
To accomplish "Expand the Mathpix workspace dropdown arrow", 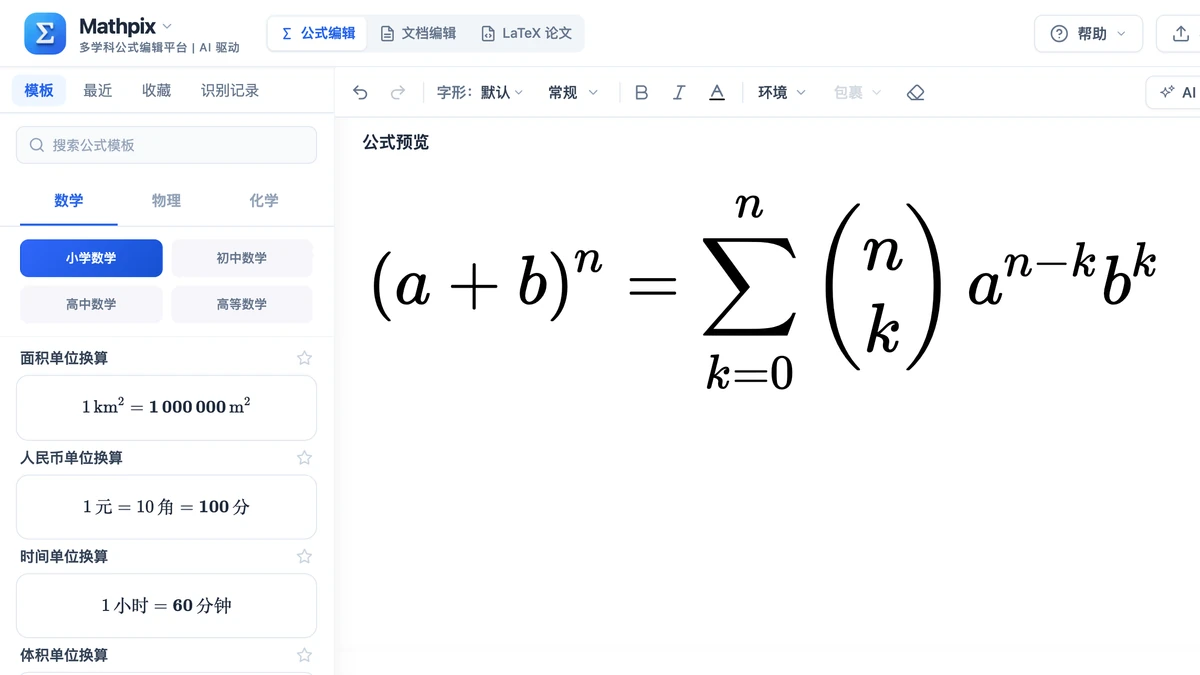I will (x=167, y=26).
